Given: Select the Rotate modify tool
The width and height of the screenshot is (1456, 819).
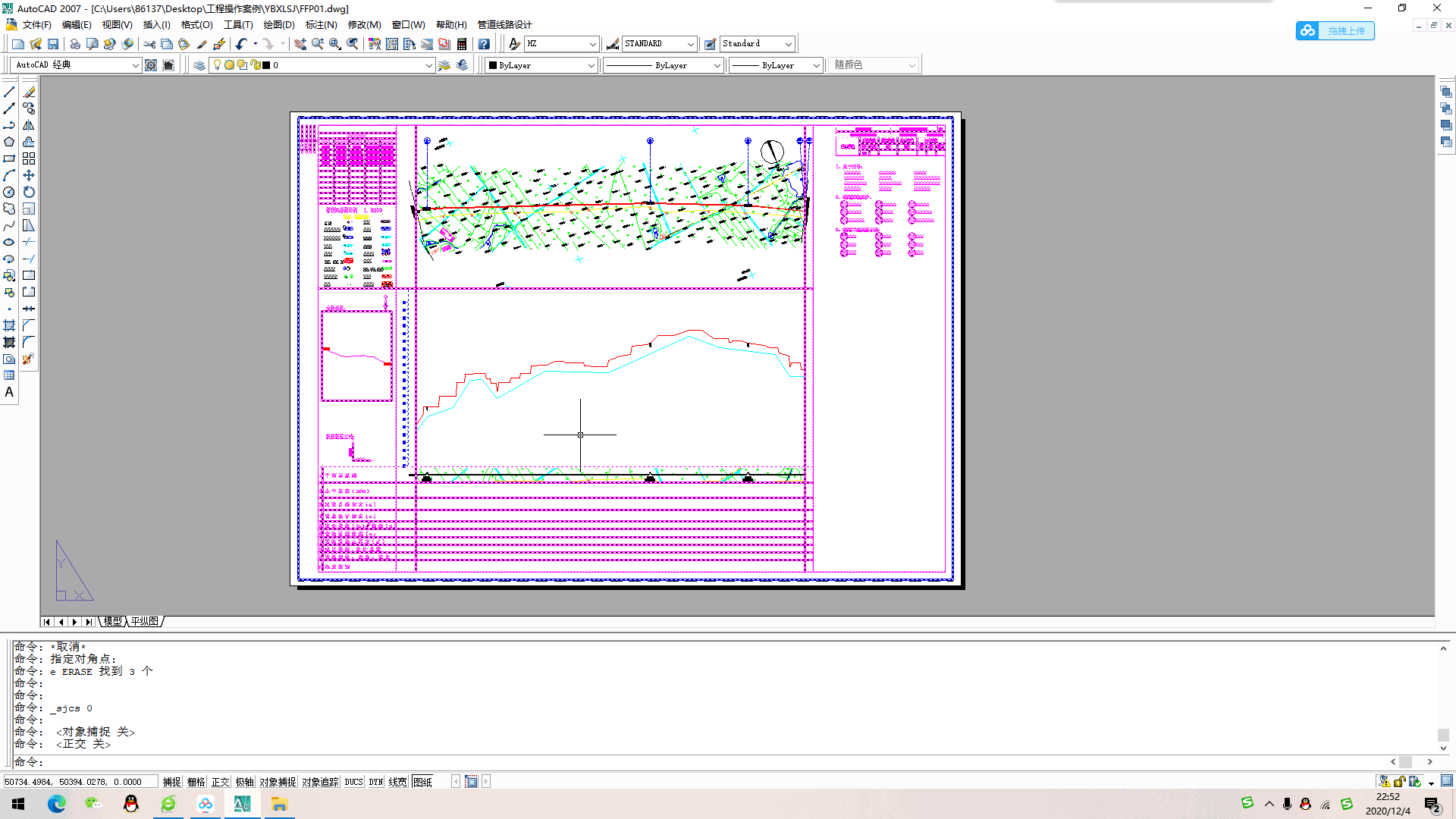Looking at the screenshot, I should click(29, 192).
